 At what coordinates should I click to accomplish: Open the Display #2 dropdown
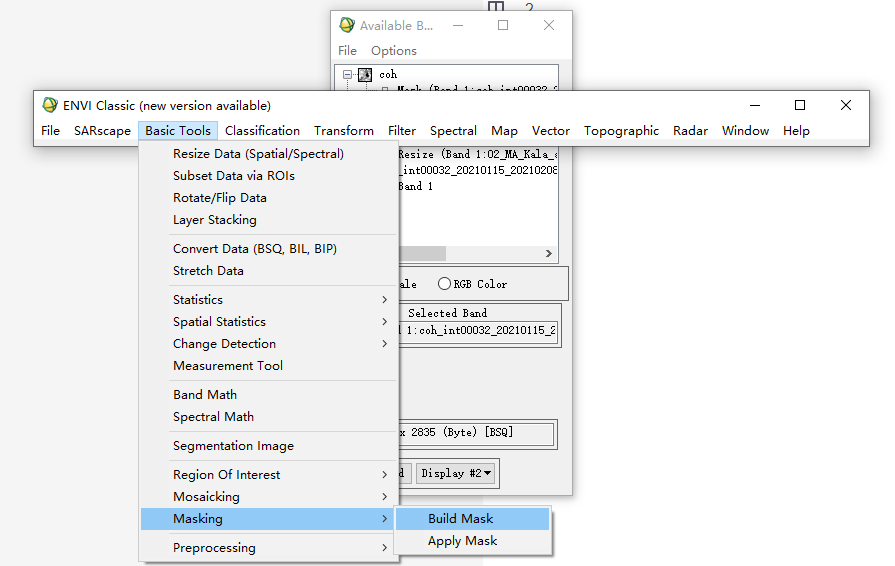click(x=455, y=473)
